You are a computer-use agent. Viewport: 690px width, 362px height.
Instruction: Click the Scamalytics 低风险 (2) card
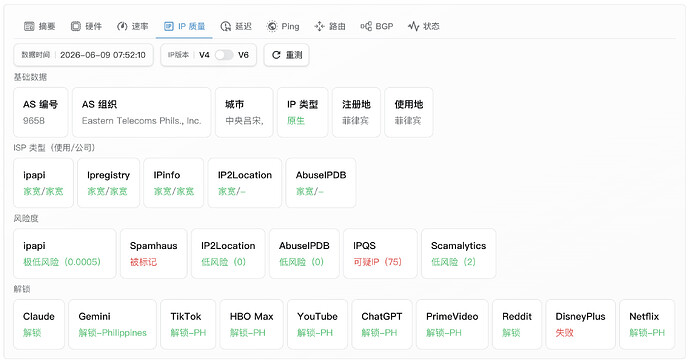coord(459,253)
